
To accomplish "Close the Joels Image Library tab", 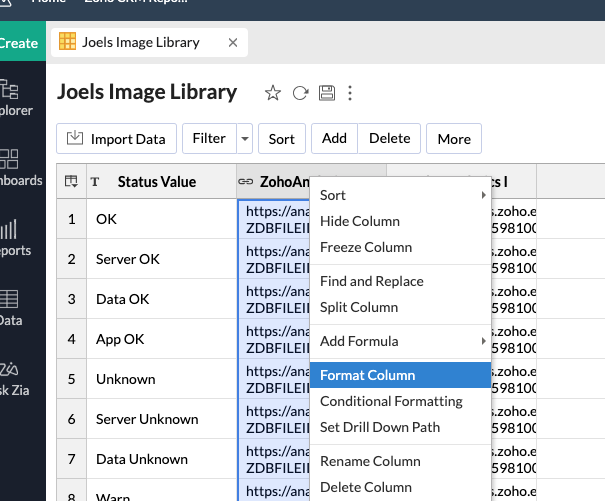I will pos(233,42).
